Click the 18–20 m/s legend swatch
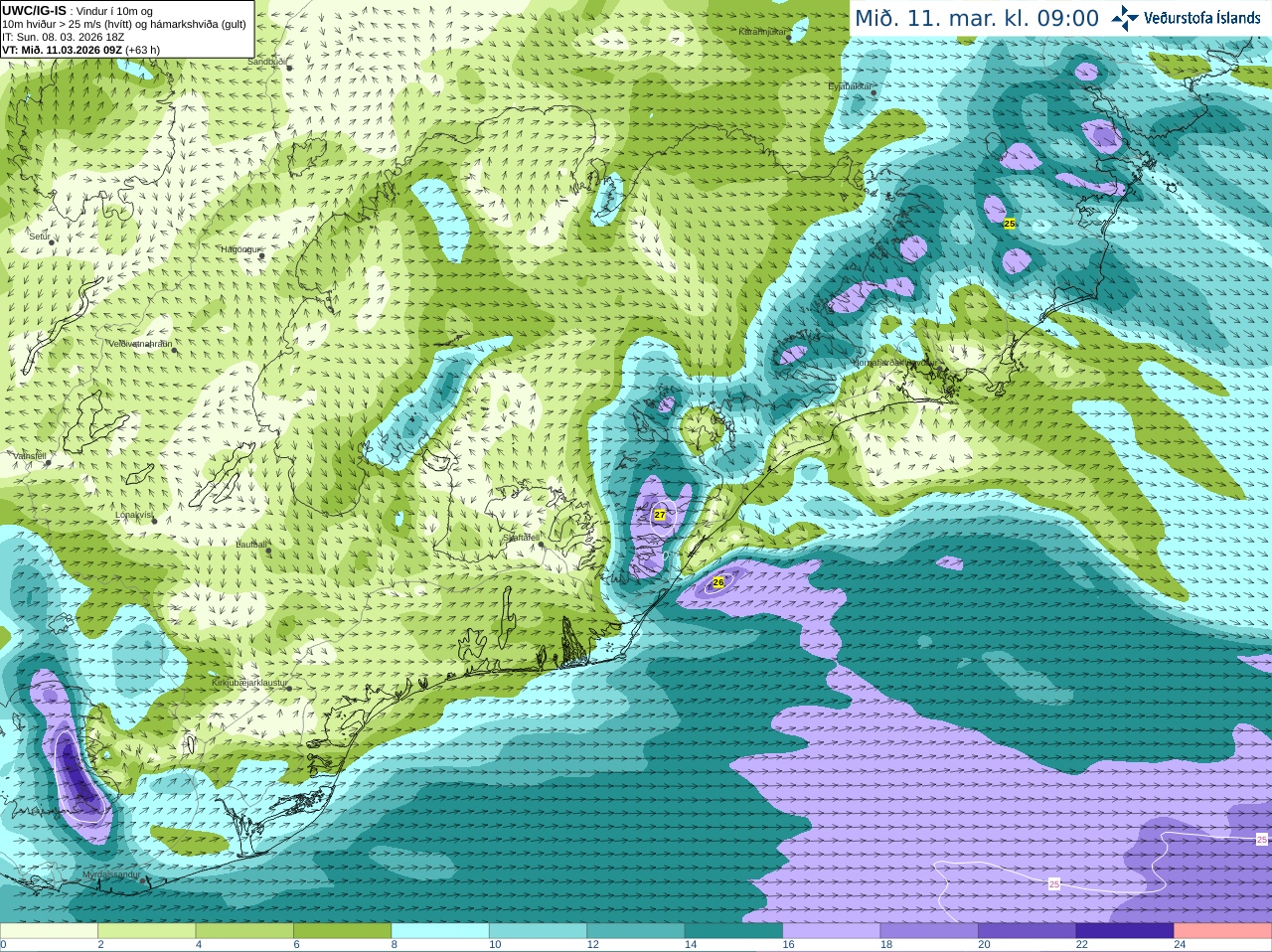 tap(930, 931)
